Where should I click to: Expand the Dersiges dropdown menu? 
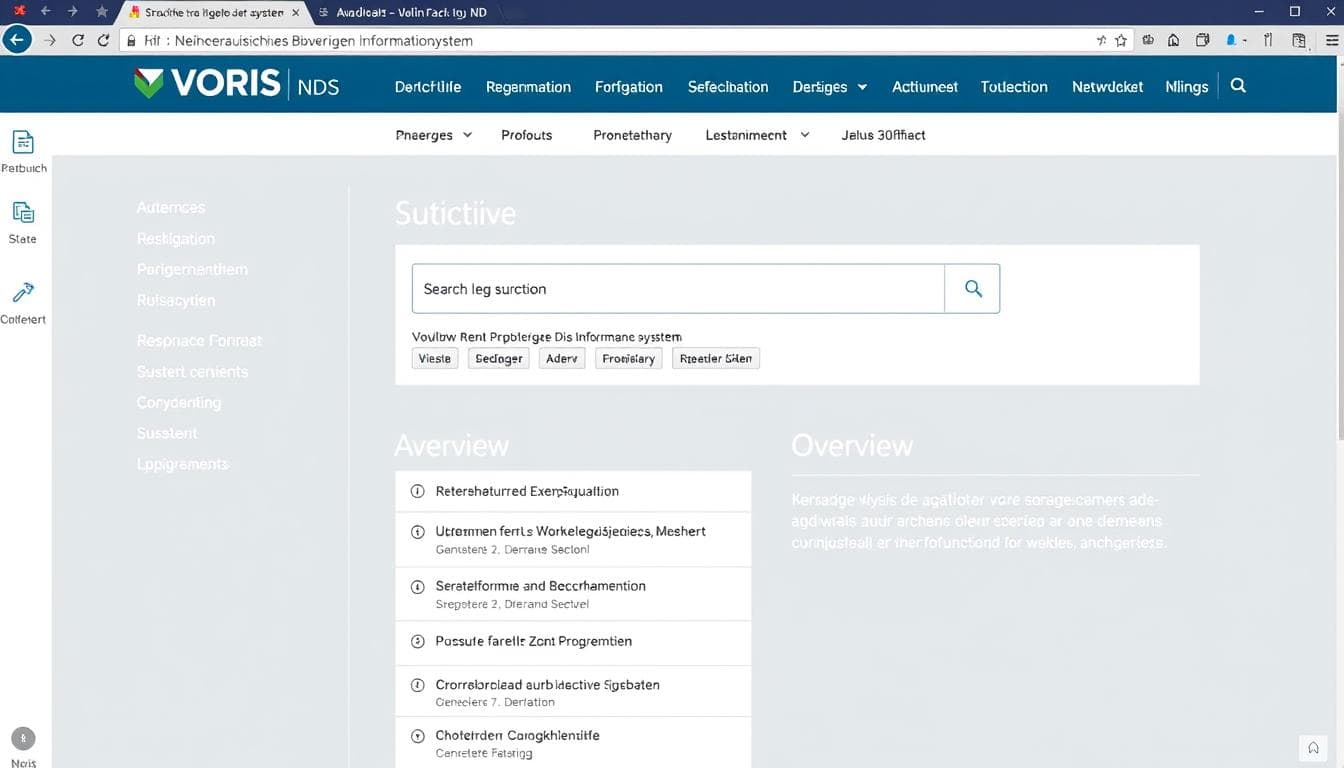(x=829, y=87)
